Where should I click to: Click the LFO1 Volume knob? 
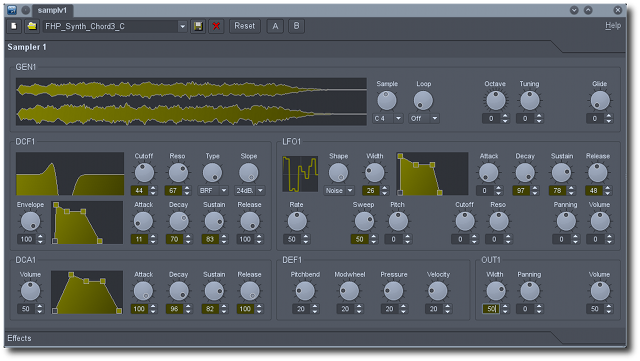click(600, 221)
